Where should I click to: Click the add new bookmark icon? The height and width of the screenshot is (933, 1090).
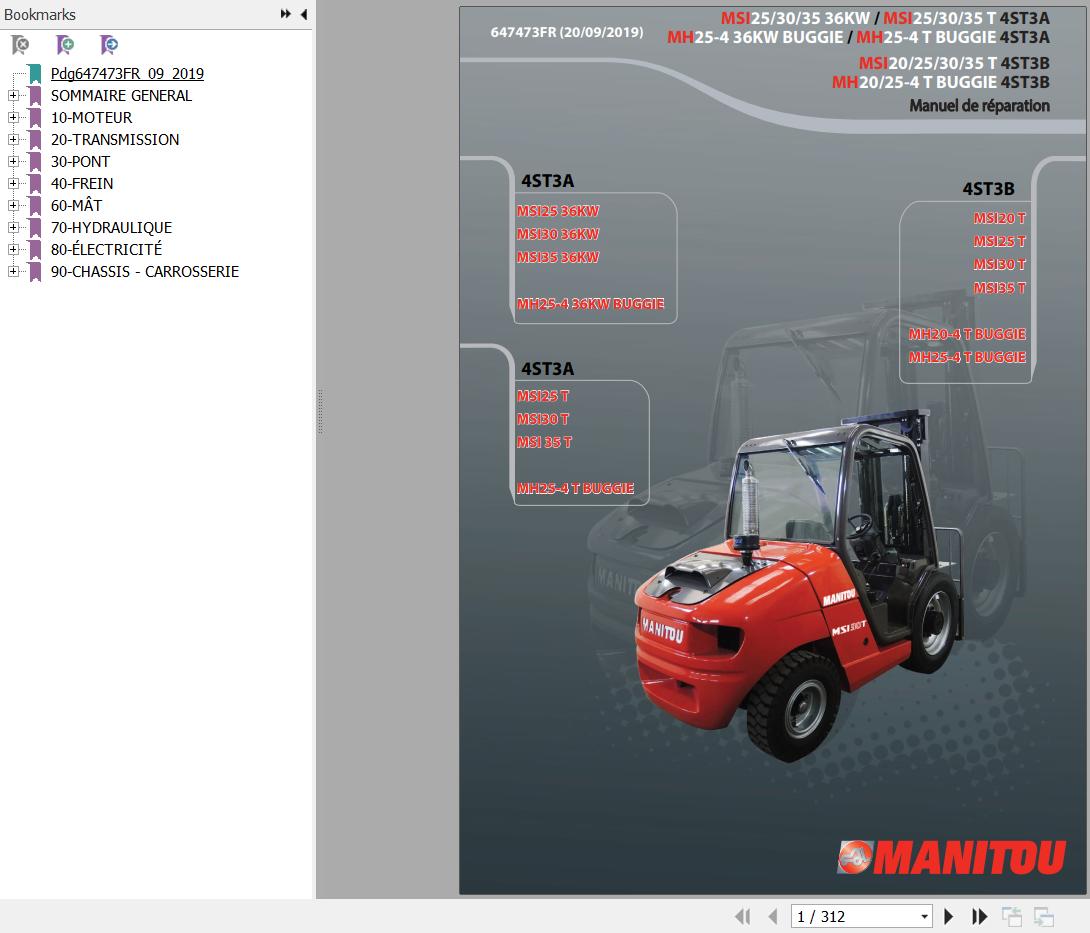coord(65,45)
